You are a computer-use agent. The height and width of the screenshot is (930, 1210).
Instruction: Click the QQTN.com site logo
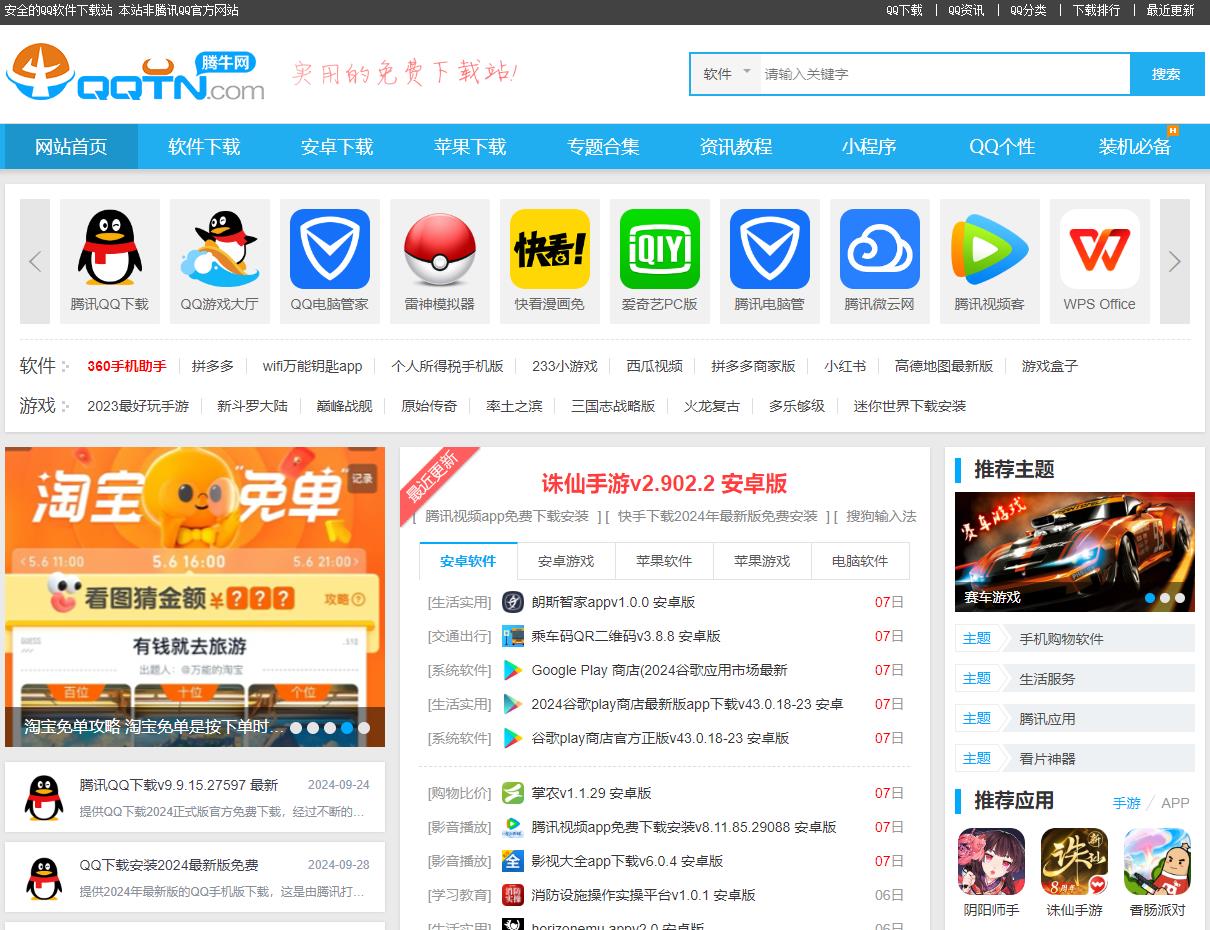(135, 72)
